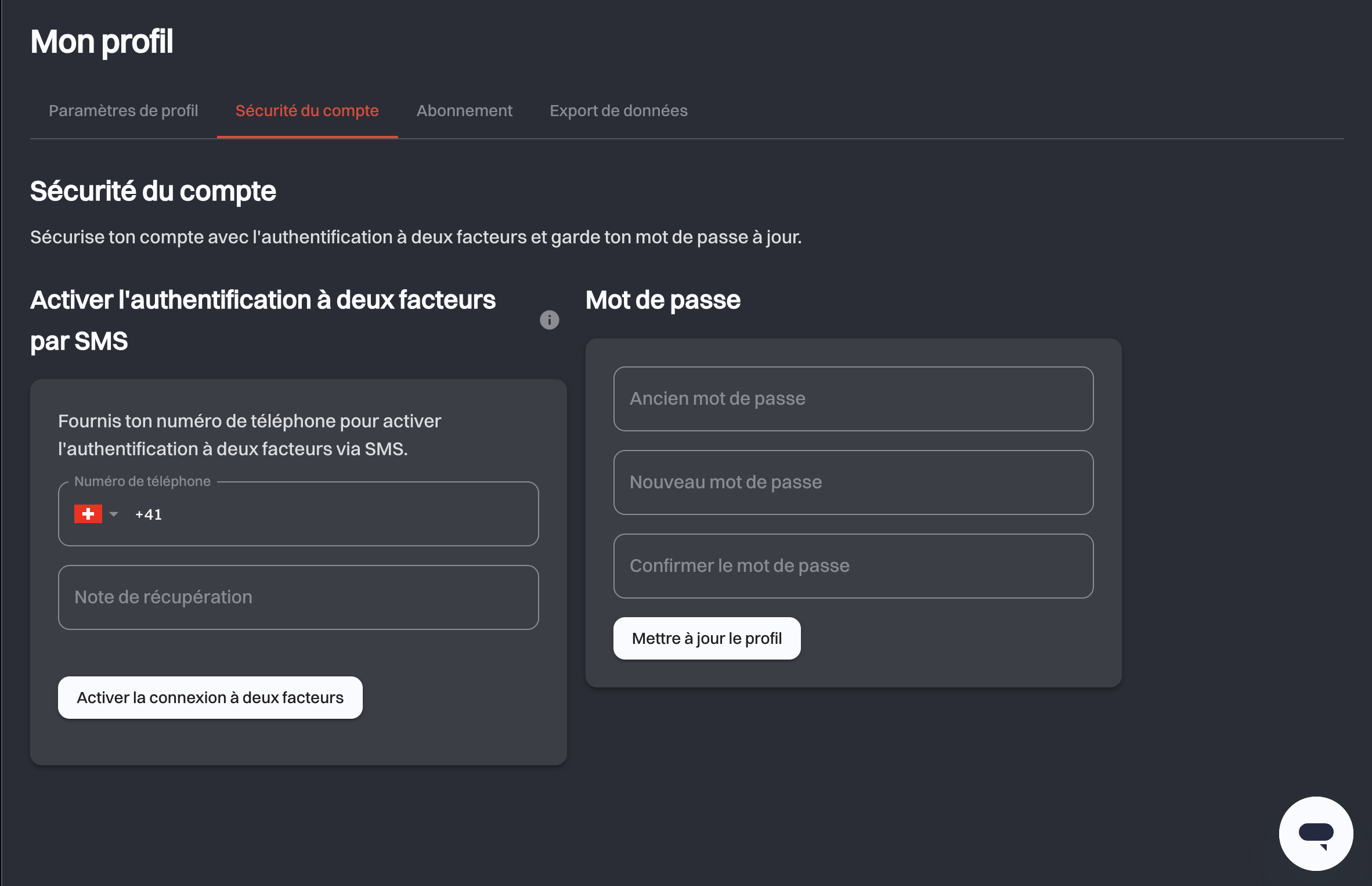Click the Mon profil page title

(102, 42)
